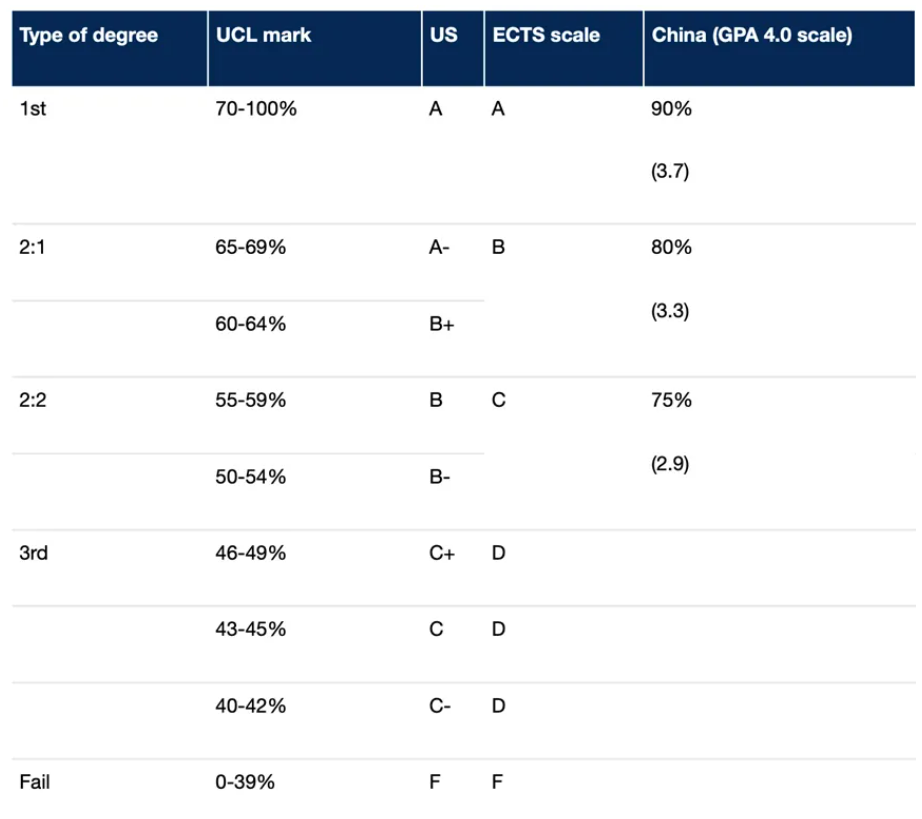Click the "China (GPA 4.0 scale)" header
The image size is (922, 819).
[752, 35]
